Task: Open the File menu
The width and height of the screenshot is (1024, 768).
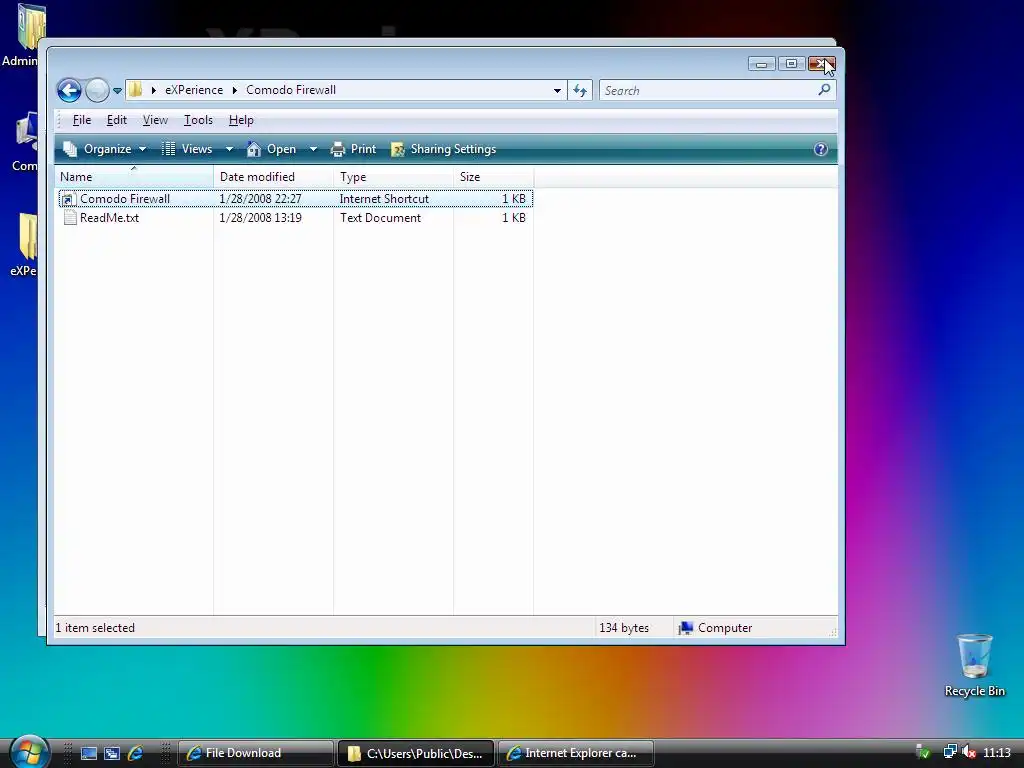Action: [x=82, y=120]
